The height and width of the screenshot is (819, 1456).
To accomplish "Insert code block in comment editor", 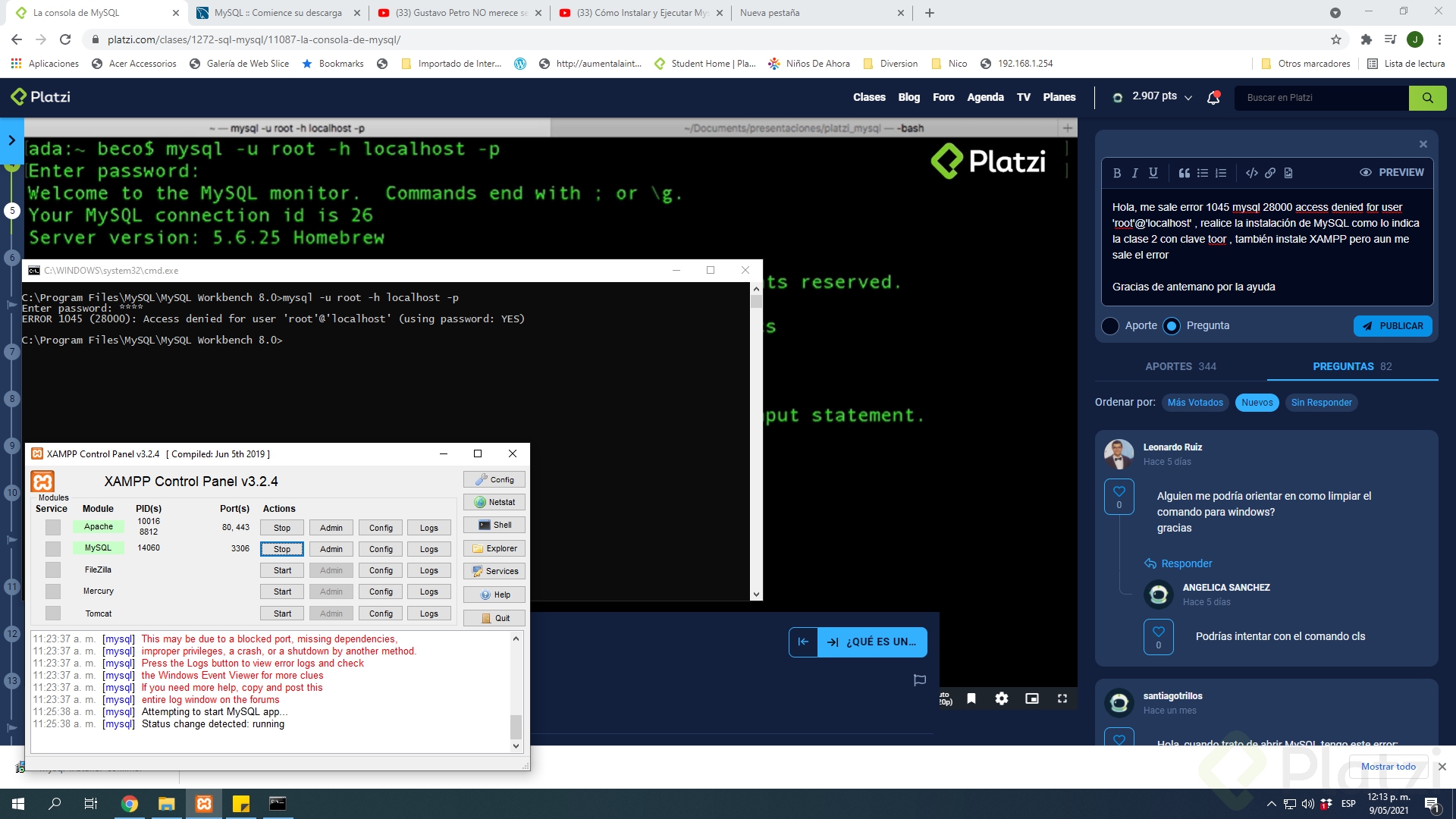I will (1251, 173).
